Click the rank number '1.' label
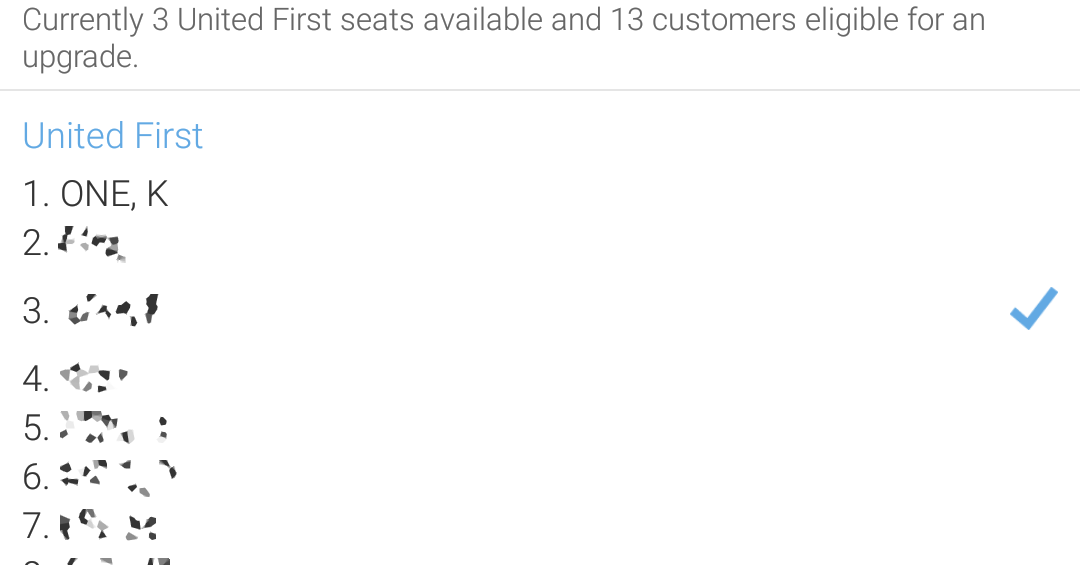1080x565 pixels. [x=36, y=194]
